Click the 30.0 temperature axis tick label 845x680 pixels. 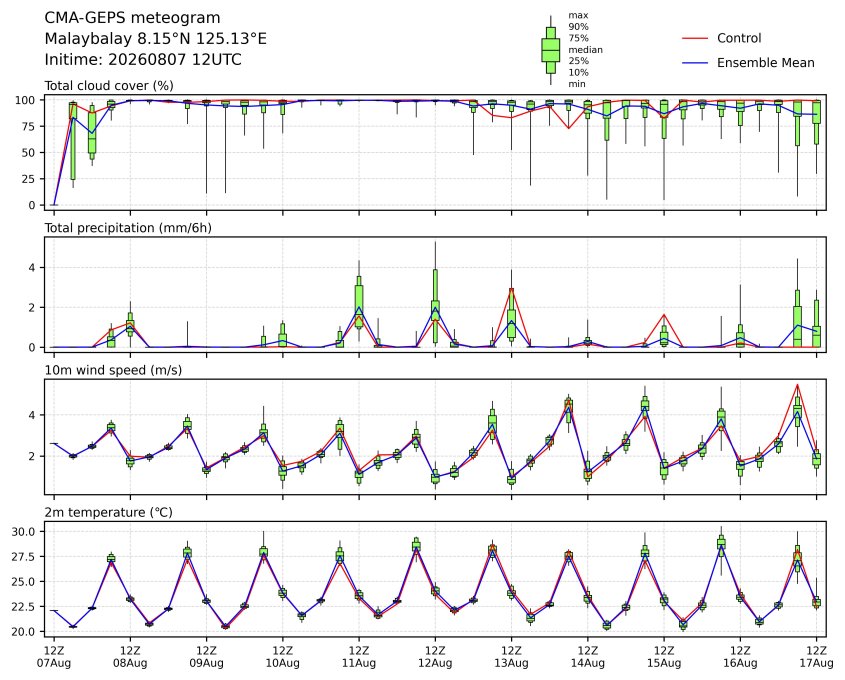tap(23, 532)
